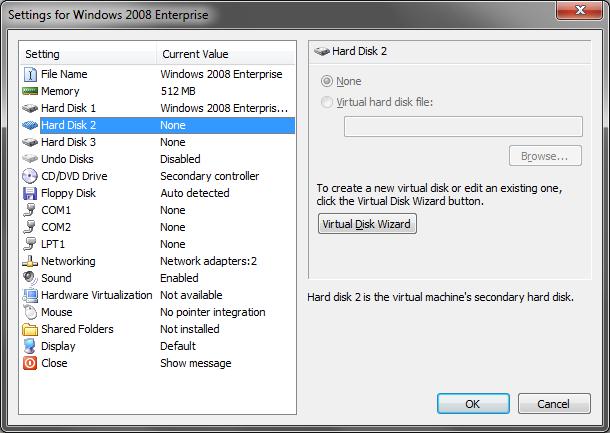Click the red Close setting icon
The height and width of the screenshot is (433, 610).
[x=30, y=363]
